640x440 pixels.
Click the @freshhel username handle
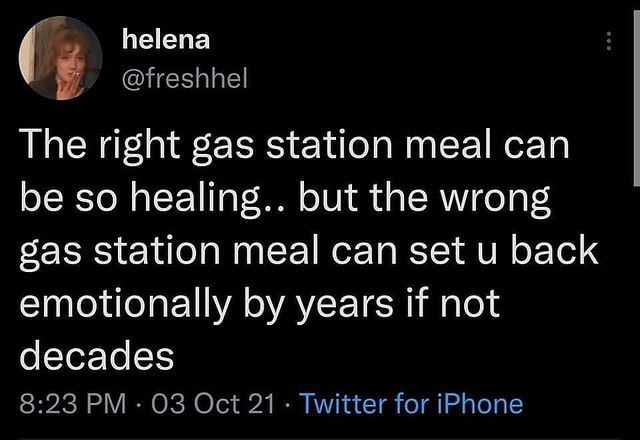tap(183, 77)
